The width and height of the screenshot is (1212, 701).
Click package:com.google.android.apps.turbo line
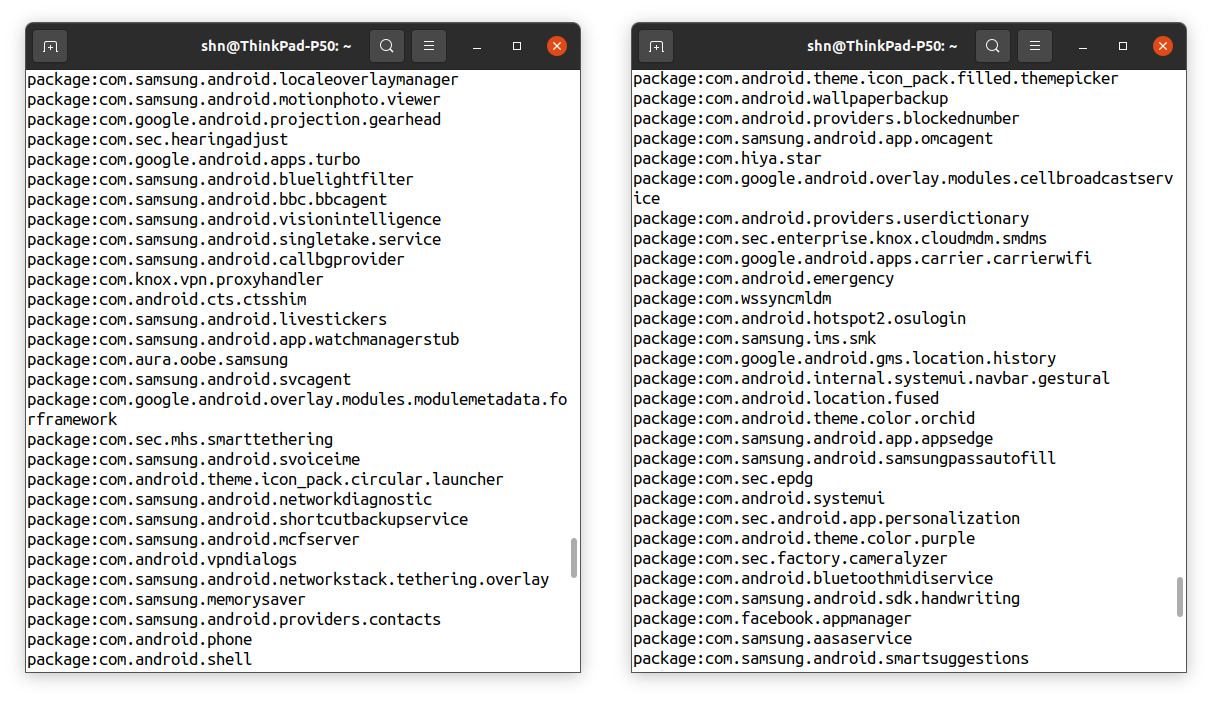(193, 159)
